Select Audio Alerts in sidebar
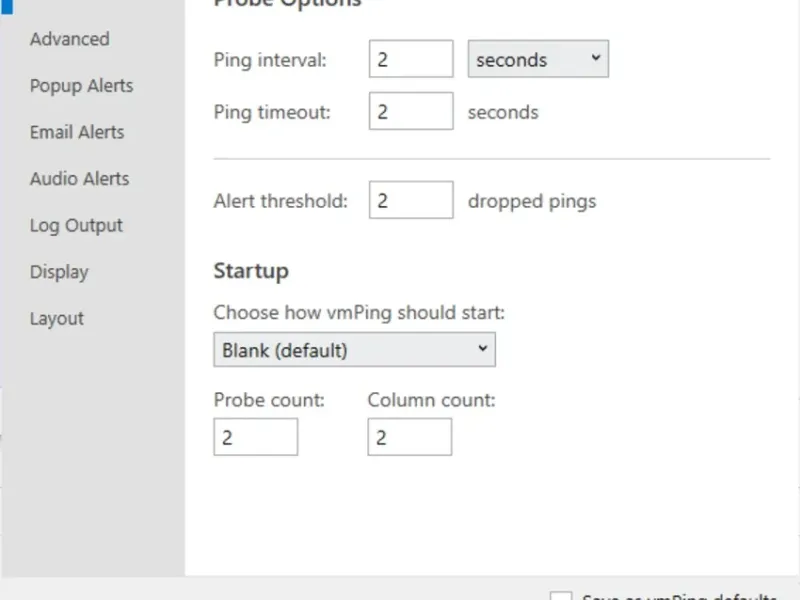This screenshot has height=600, width=800. (79, 179)
